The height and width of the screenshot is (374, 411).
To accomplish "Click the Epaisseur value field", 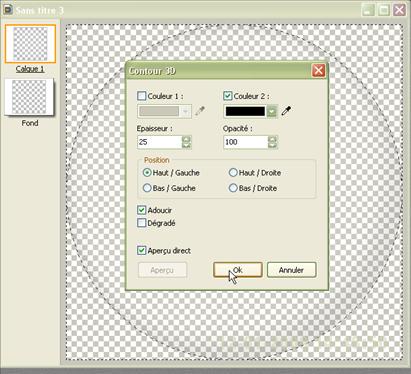I will pyautogui.click(x=159, y=142).
